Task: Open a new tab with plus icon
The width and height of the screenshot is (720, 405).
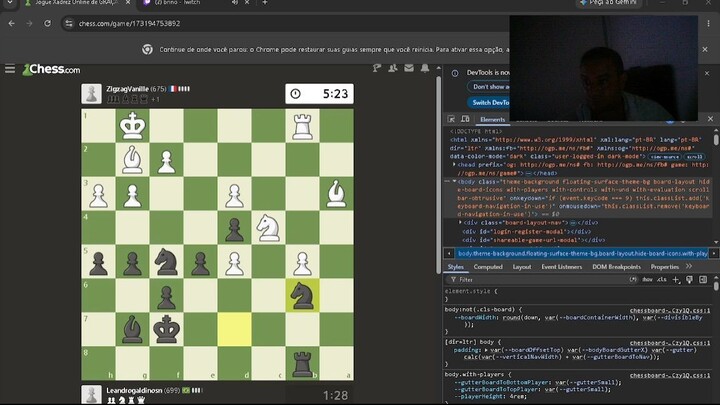Action: (265, 3)
